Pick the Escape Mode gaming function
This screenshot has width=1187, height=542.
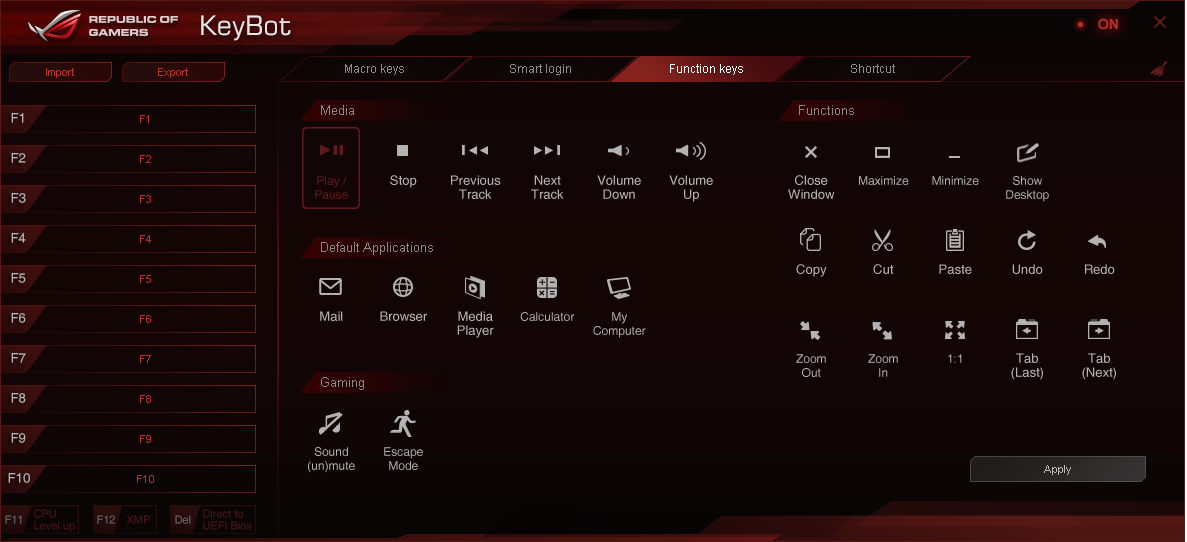tap(403, 441)
